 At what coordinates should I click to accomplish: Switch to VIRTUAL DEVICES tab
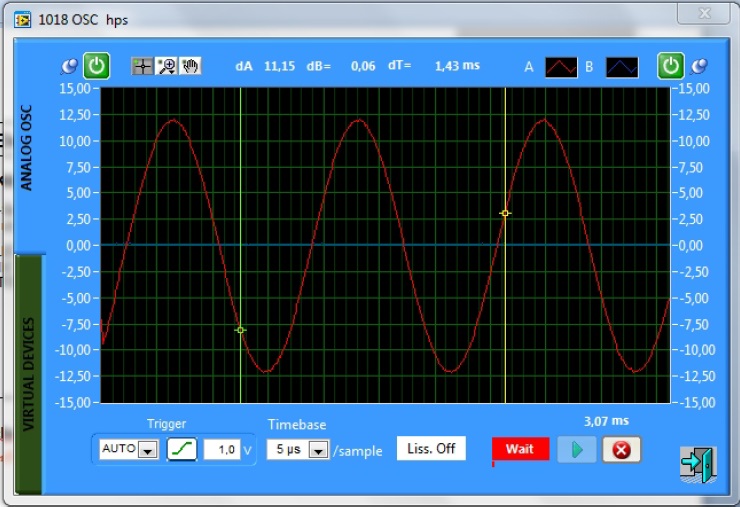(x=28, y=374)
